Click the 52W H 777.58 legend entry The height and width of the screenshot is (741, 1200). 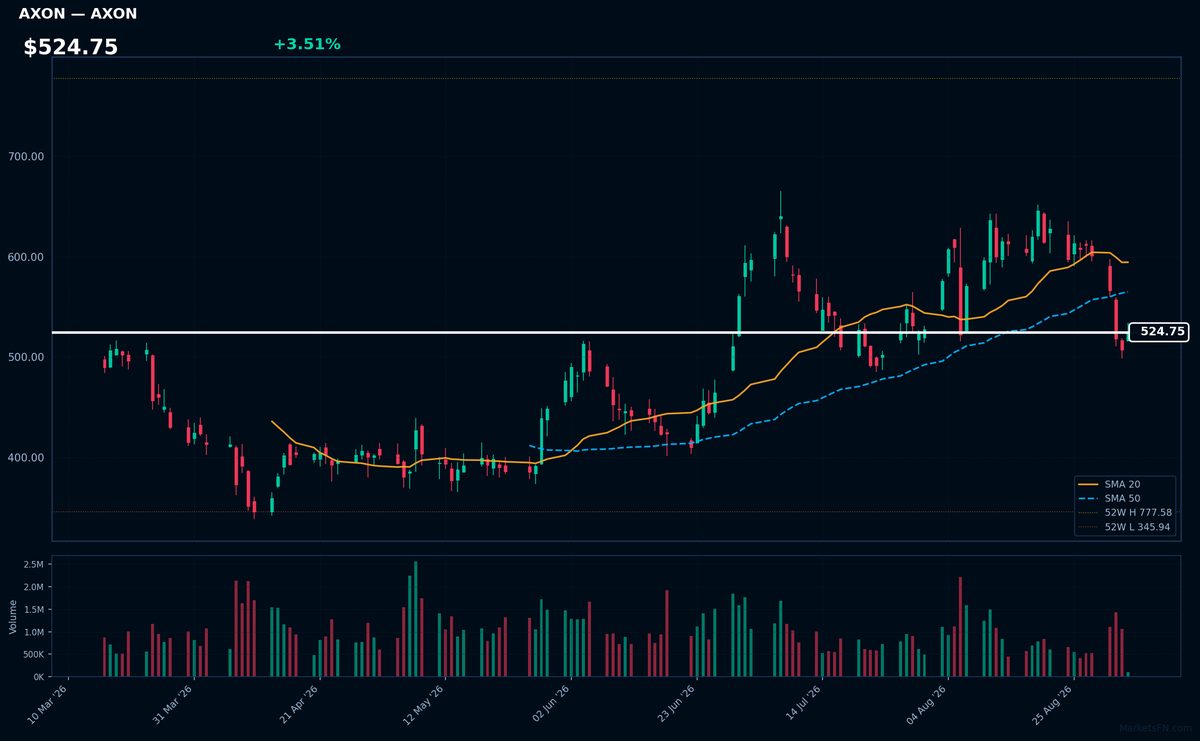[1124, 512]
